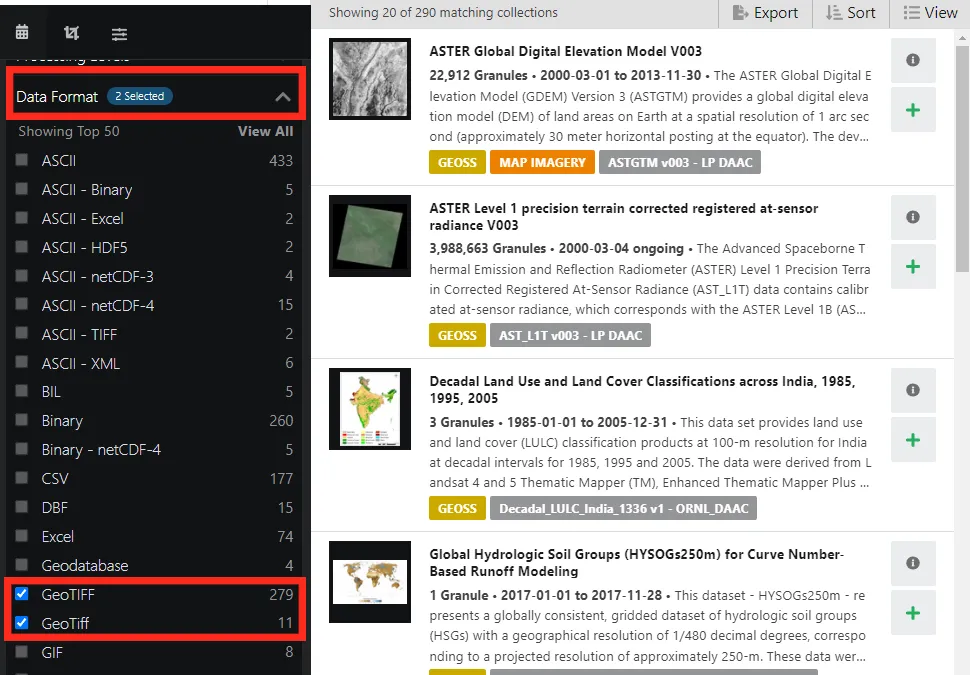Viewport: 970px width, 675px height.
Task: Click the MAP IMAGERY badge
Action: [x=542, y=161]
